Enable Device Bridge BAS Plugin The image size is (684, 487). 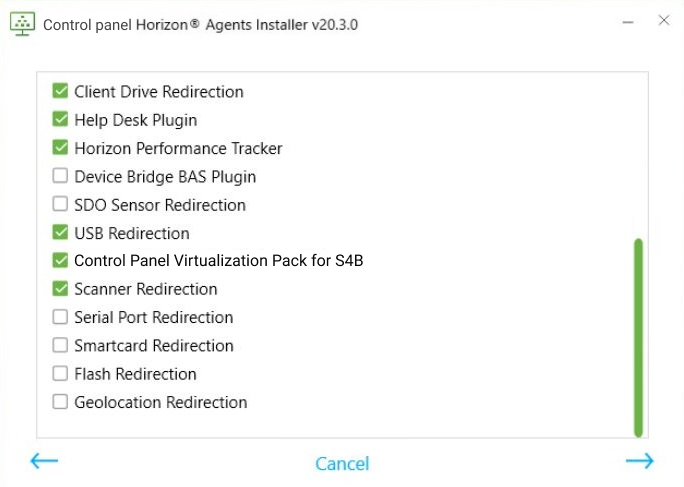(x=60, y=177)
